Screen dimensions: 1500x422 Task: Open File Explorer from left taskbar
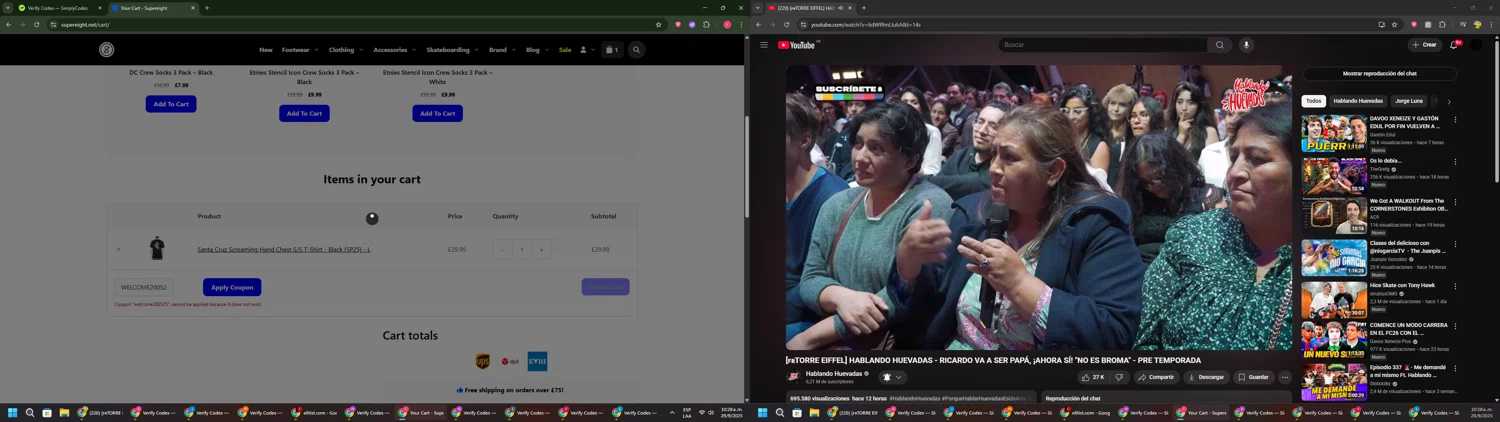[64, 412]
